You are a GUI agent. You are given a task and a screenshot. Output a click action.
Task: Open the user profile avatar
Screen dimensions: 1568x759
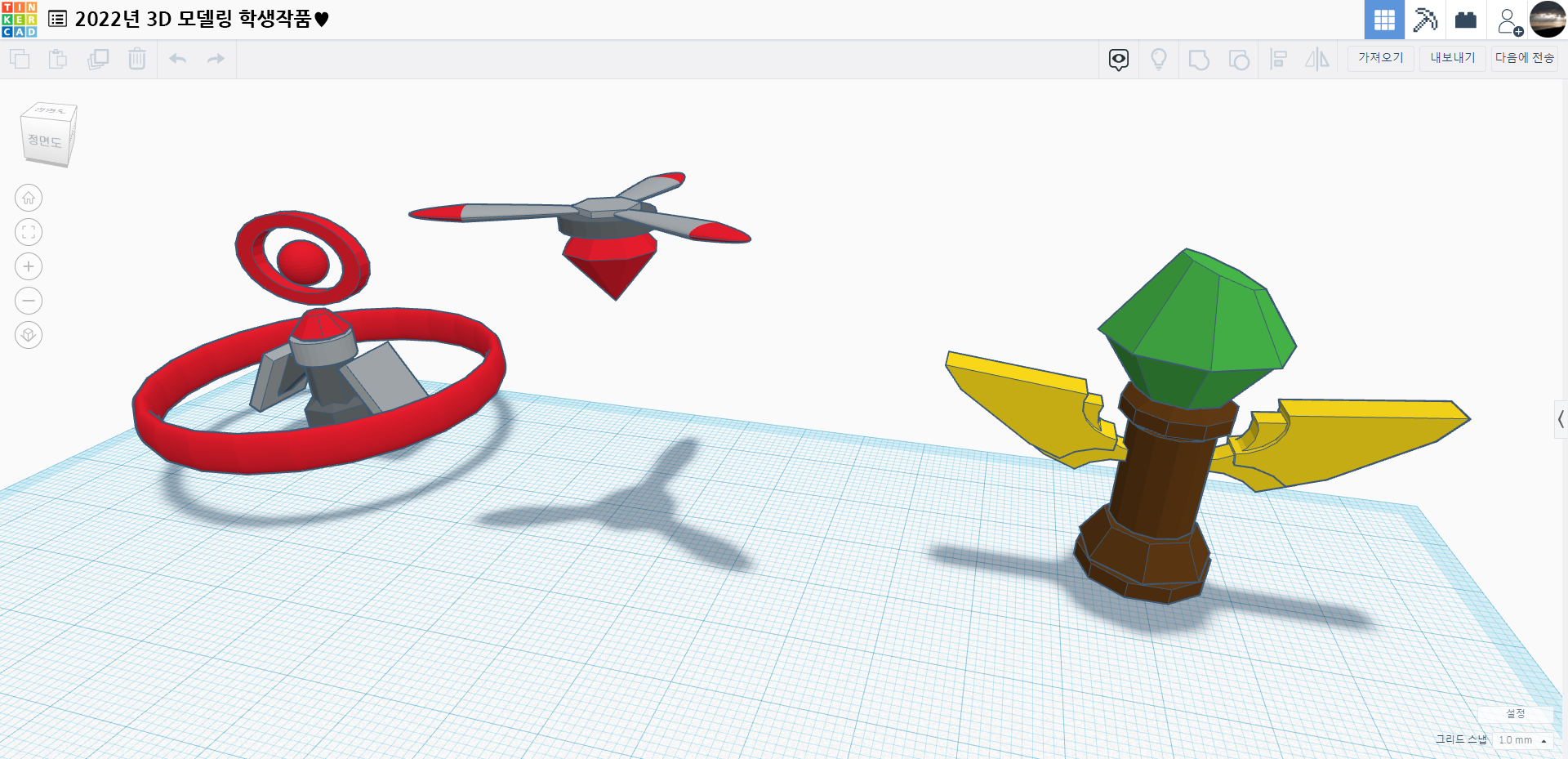pos(1548,20)
